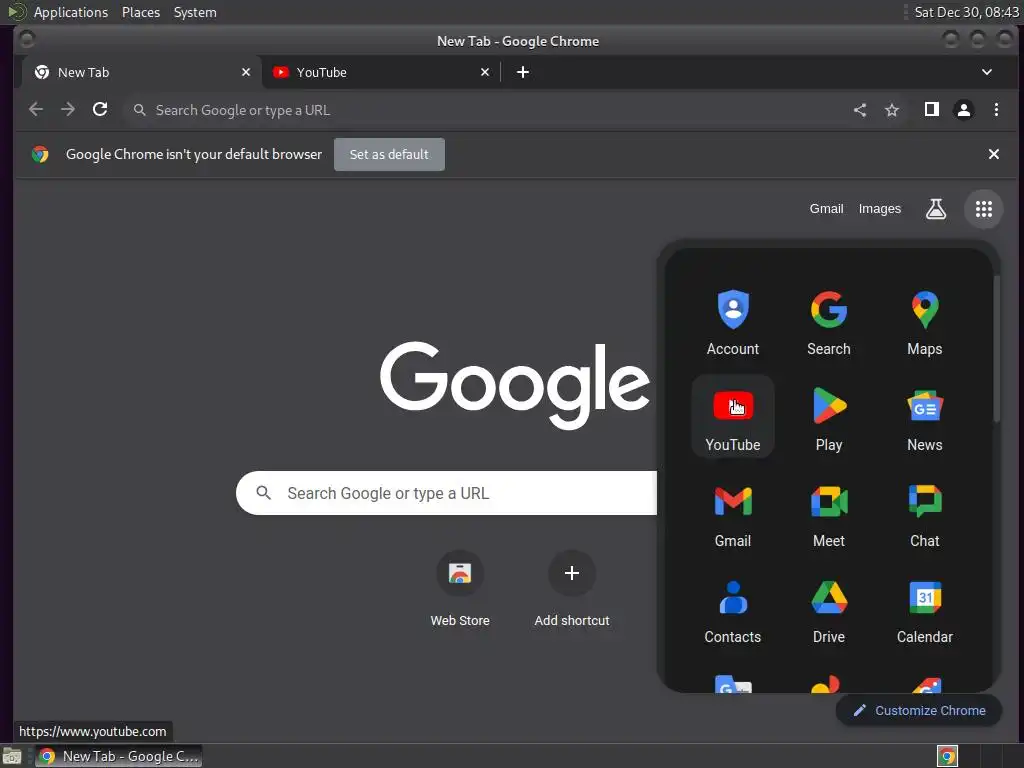Switch to the New Tab tab
Image resolution: width=1024 pixels, height=768 pixels.
click(142, 72)
